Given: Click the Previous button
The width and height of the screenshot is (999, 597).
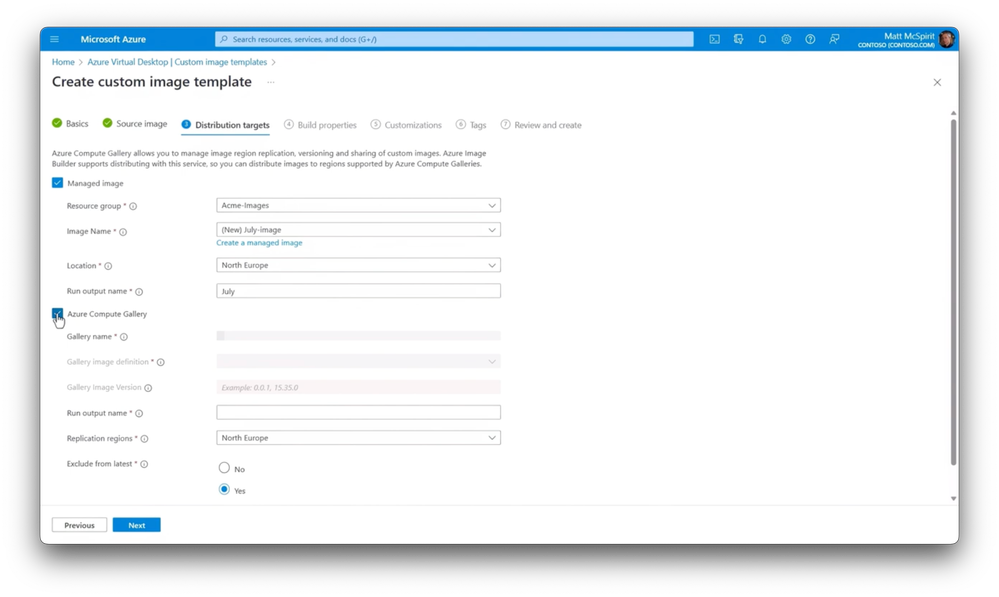Looking at the screenshot, I should (79, 525).
